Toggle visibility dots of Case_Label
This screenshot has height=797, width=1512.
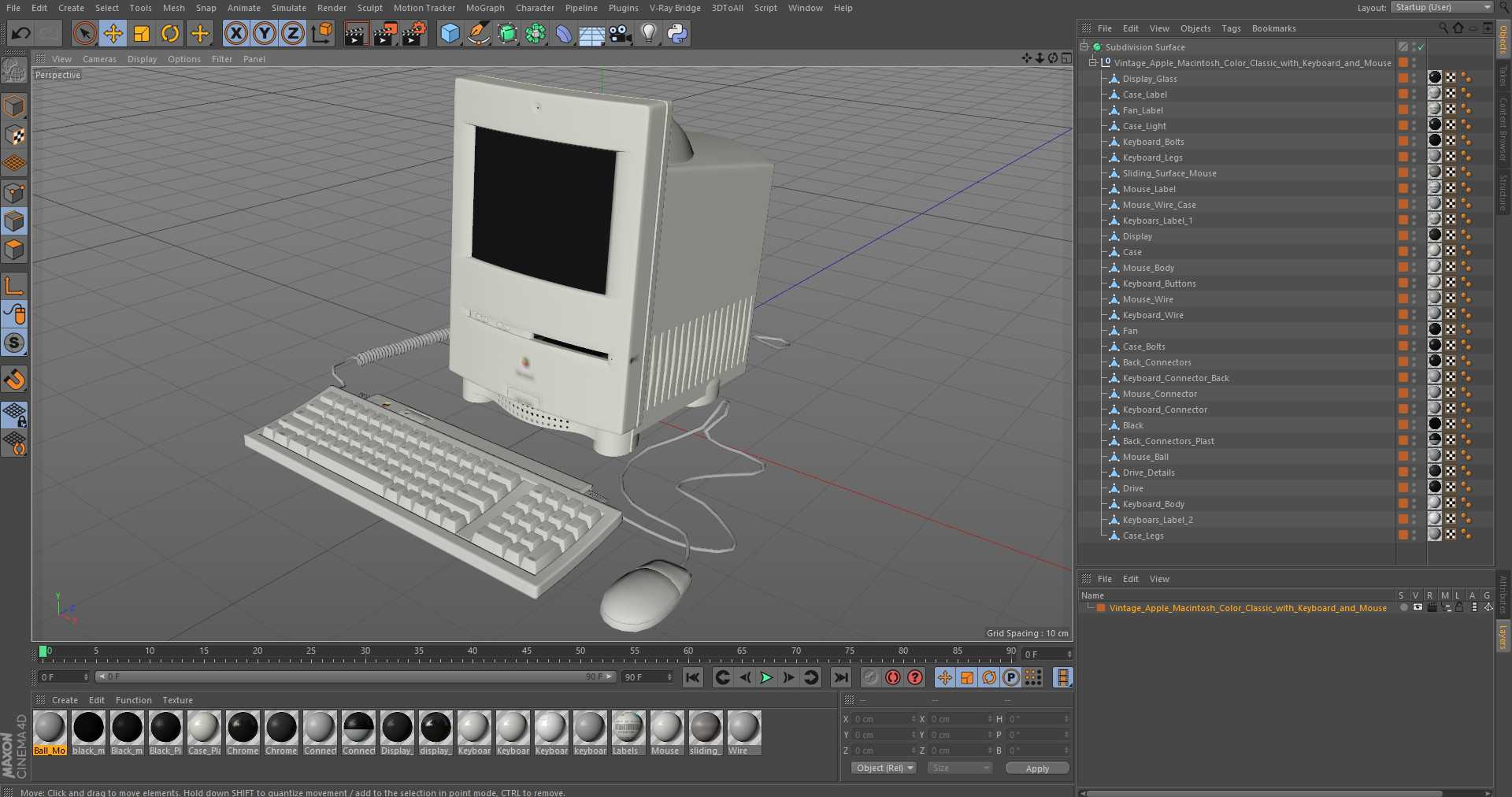1414,94
